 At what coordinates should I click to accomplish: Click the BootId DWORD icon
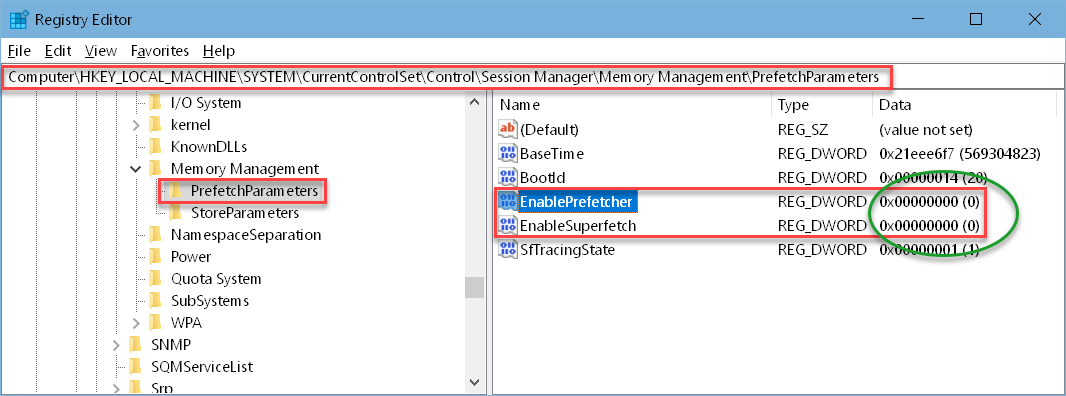(x=508, y=178)
